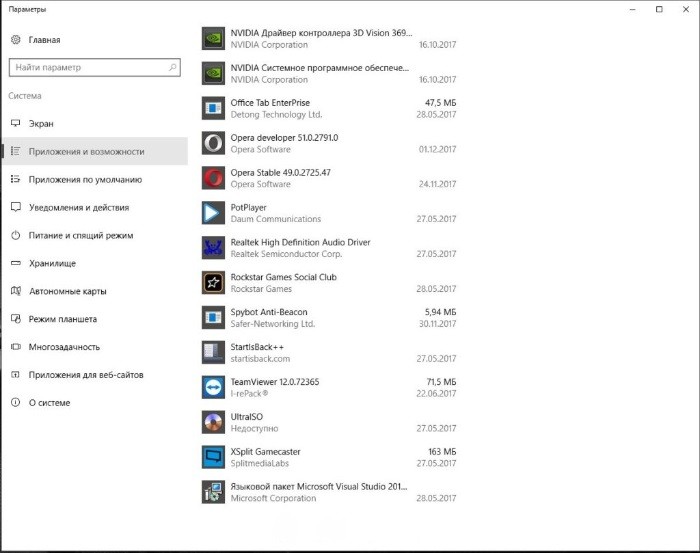Click the Главная gear icon
The image size is (700, 553).
[16, 40]
